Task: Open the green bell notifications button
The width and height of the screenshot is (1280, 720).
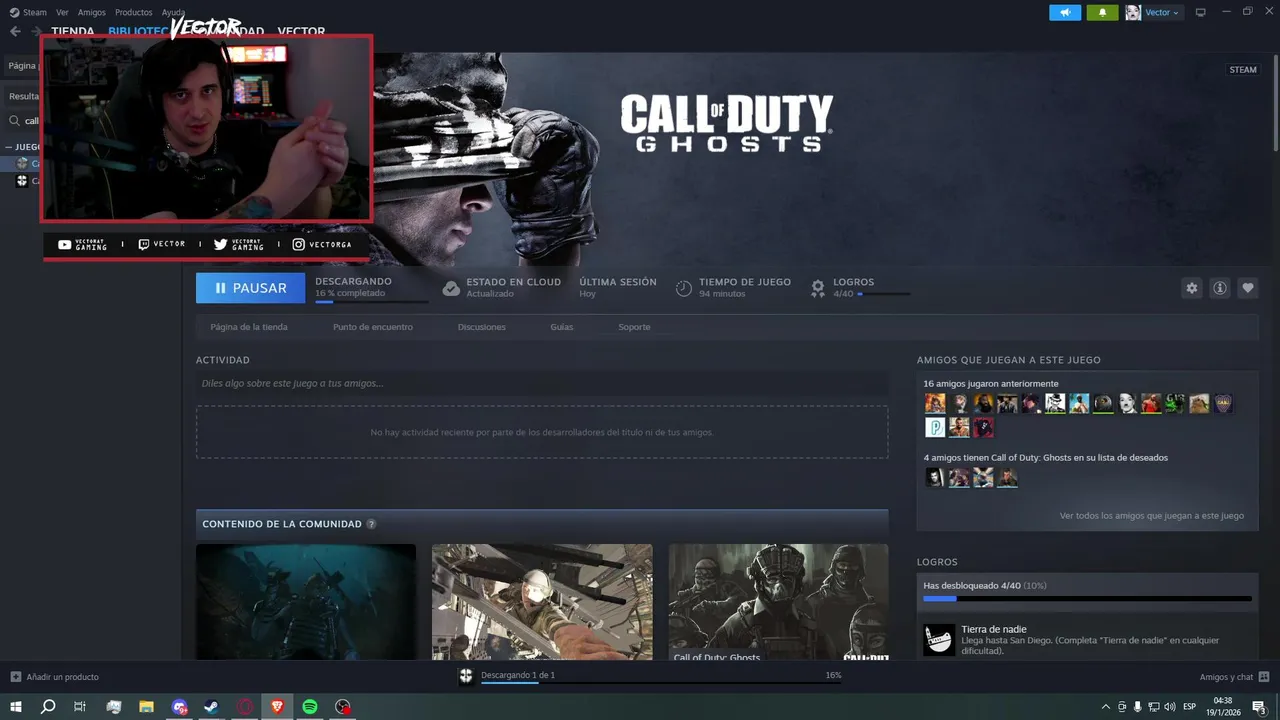Action: (1102, 12)
